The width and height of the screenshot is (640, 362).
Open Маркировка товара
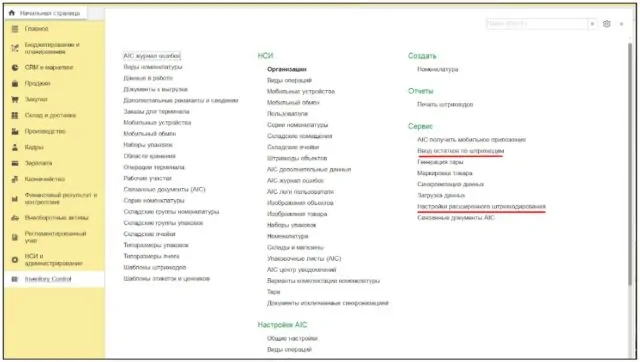tap(445, 173)
